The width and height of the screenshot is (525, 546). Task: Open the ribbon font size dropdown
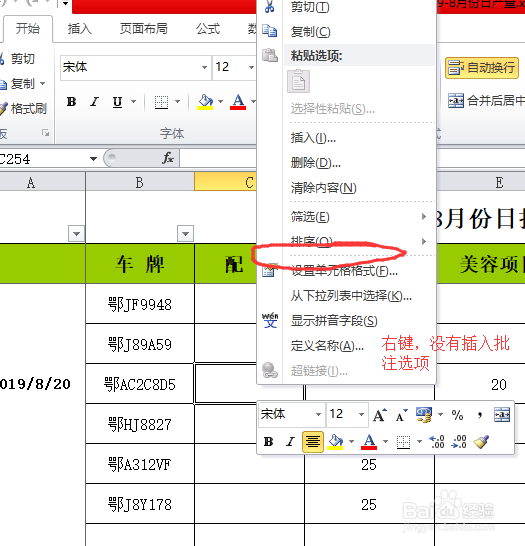click(251, 67)
